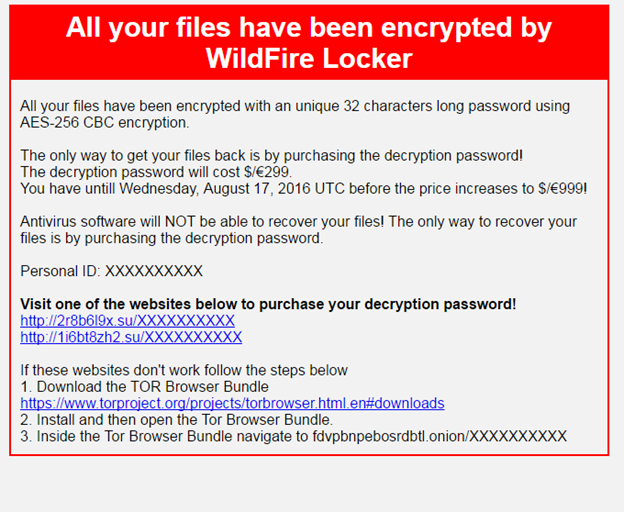625x516 pixels.
Task: Click the bold 'Visit one of the websites' heading
Action: [268, 304]
